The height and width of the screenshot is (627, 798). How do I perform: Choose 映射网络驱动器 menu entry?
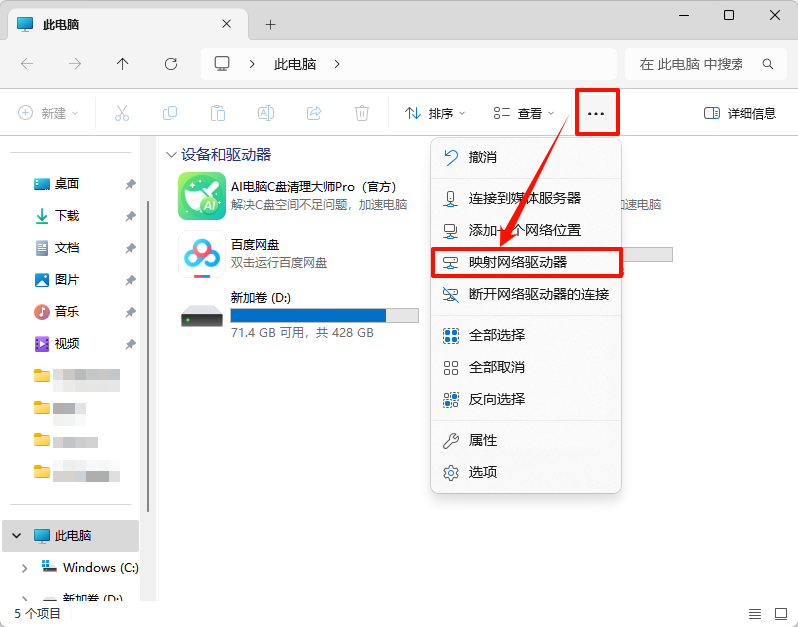[526, 263]
